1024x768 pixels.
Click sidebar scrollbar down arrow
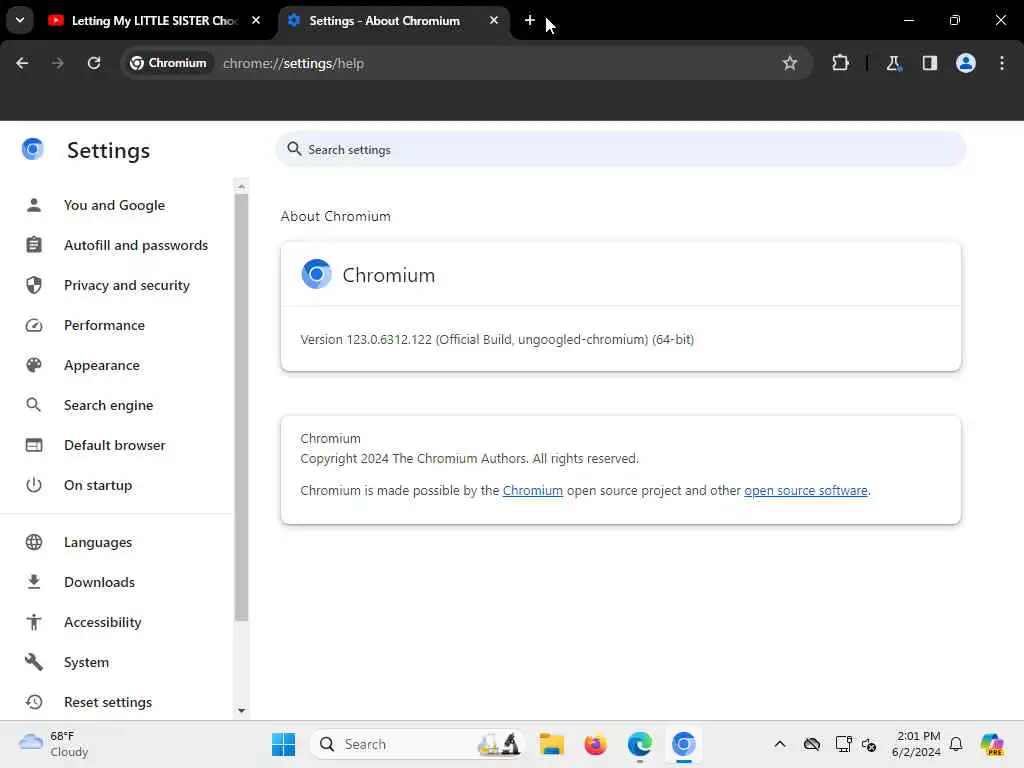point(242,711)
